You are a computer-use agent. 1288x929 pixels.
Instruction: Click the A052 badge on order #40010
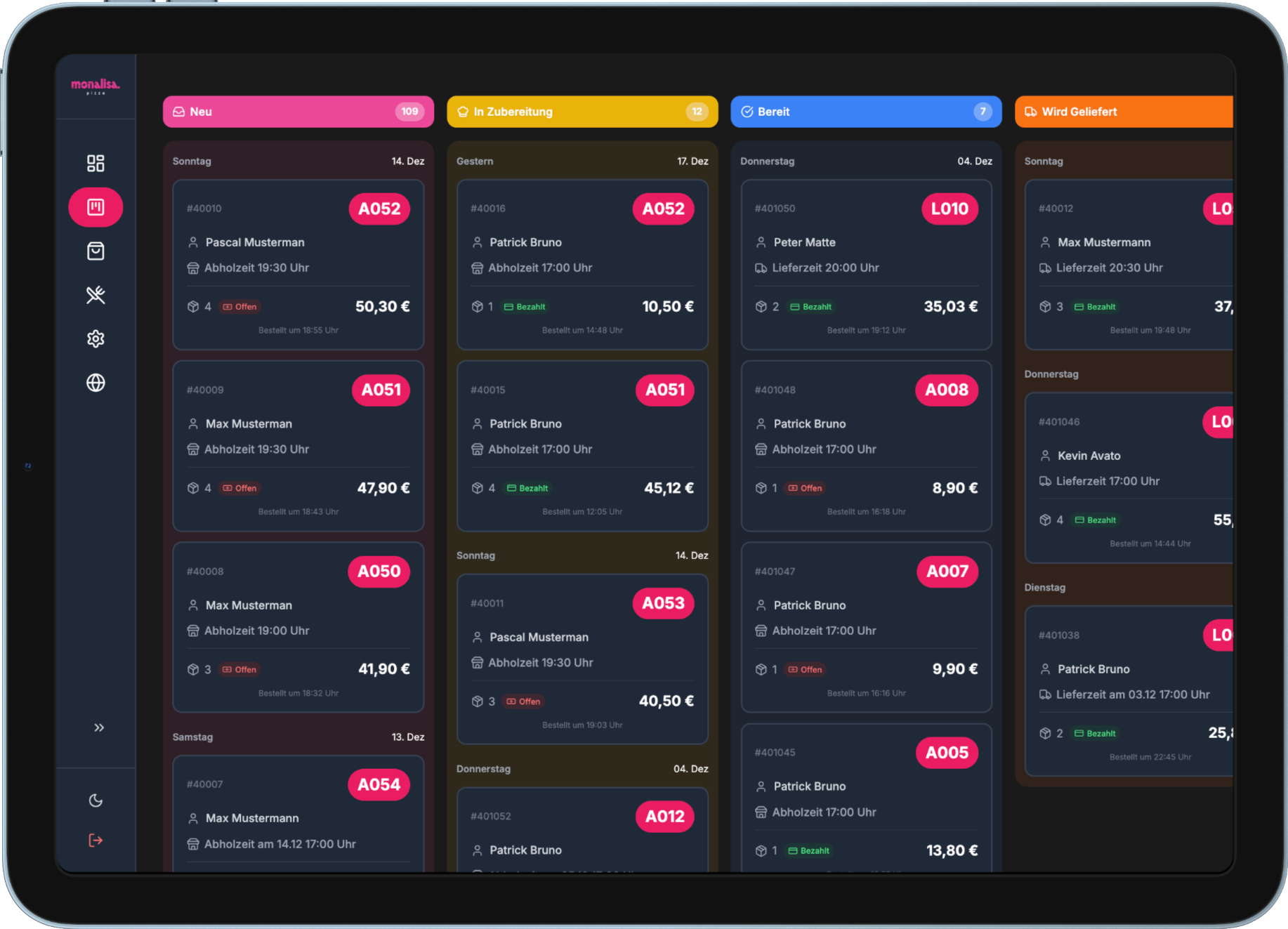coord(379,209)
